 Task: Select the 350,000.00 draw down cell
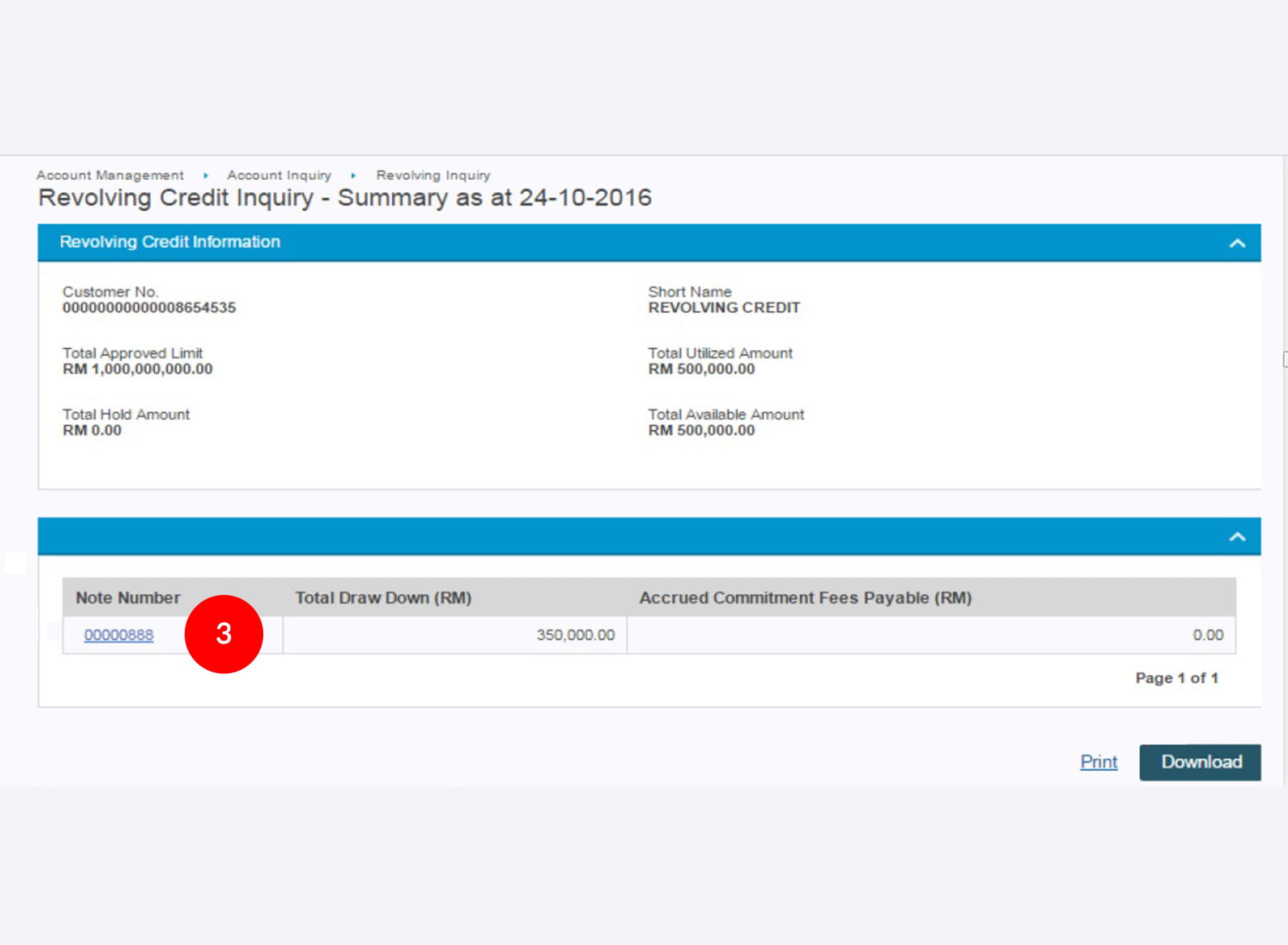[575, 635]
